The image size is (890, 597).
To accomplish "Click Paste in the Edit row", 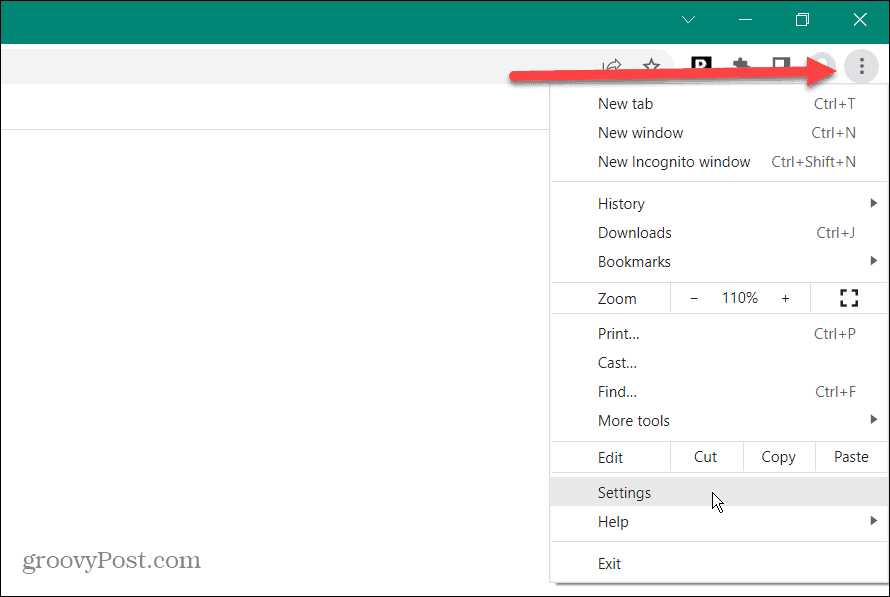I will point(851,457).
